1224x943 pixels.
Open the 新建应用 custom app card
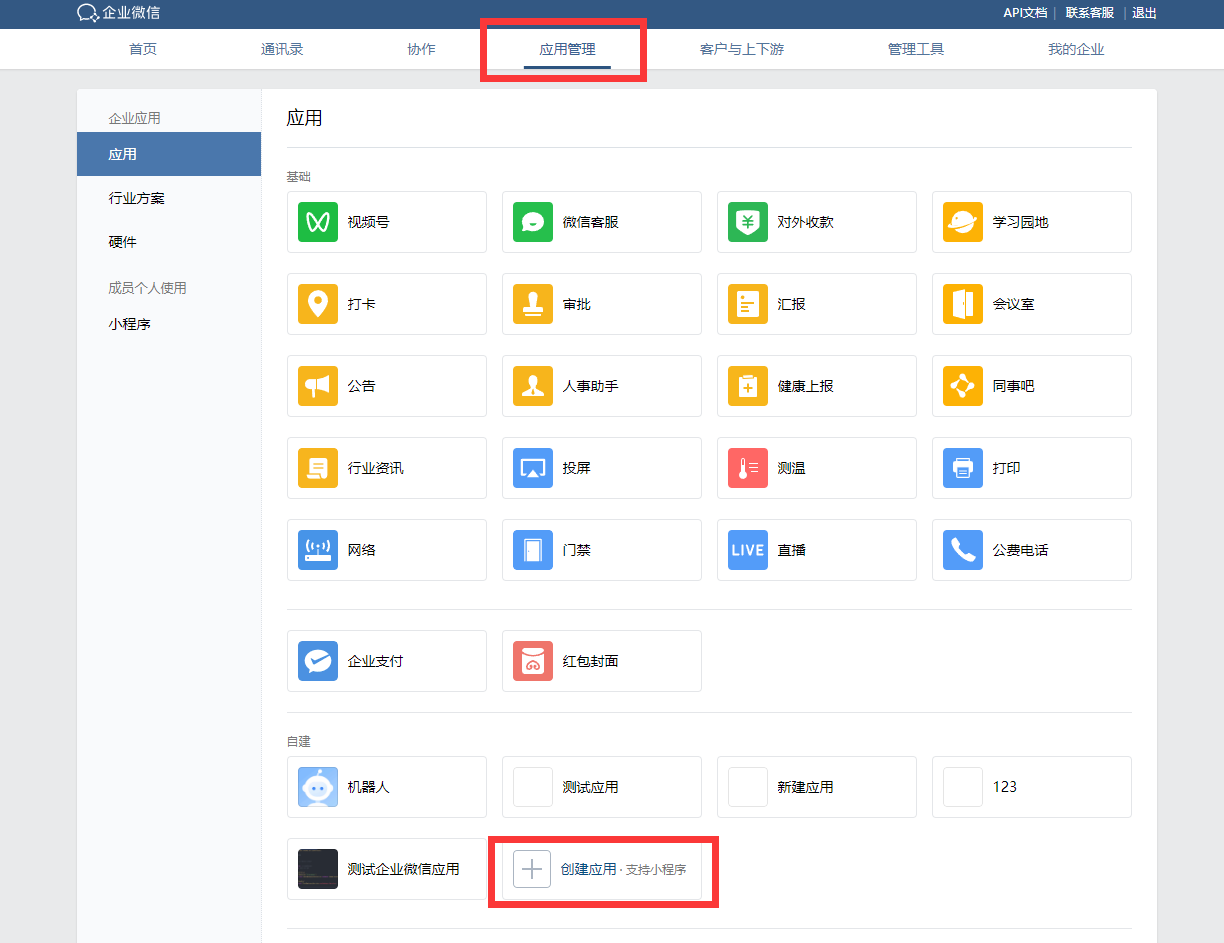(x=817, y=787)
